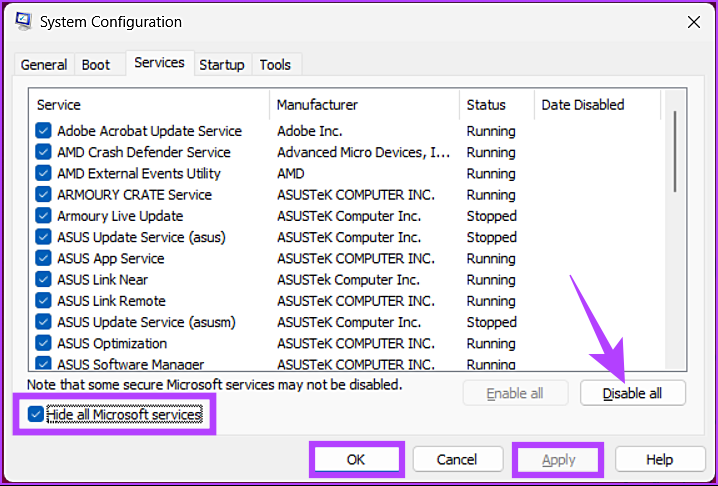Screen dimensions: 718x486
Task: Sort by the Manufacturer column header
Action: (365, 105)
